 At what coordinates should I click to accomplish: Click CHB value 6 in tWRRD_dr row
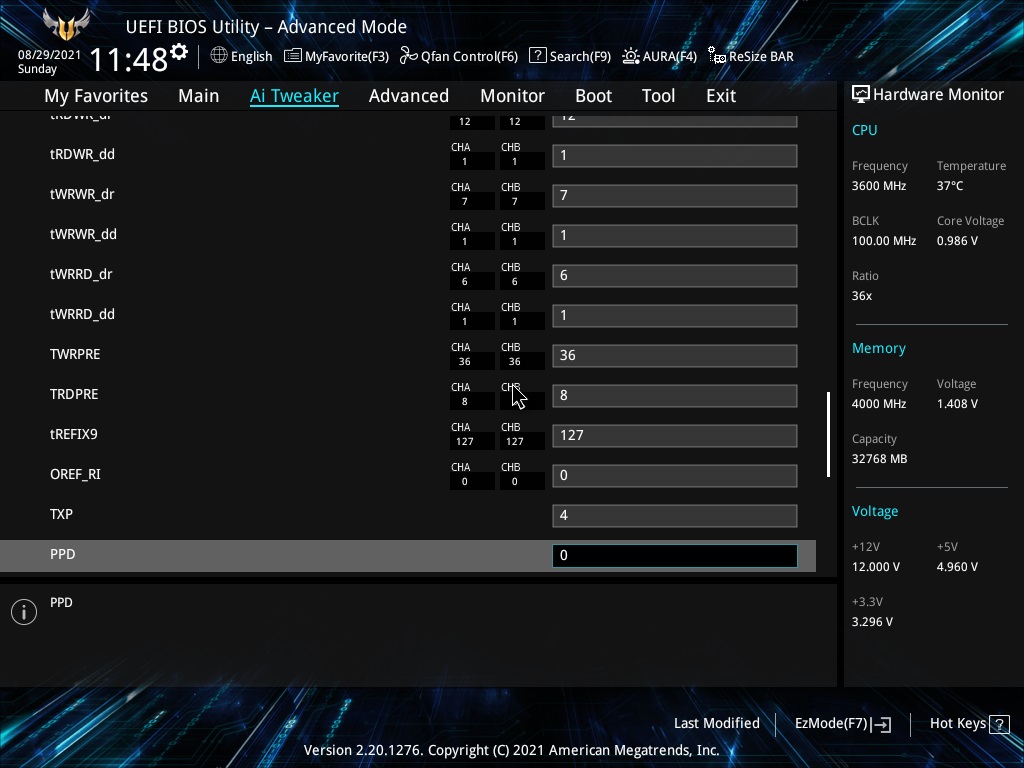[x=515, y=281]
